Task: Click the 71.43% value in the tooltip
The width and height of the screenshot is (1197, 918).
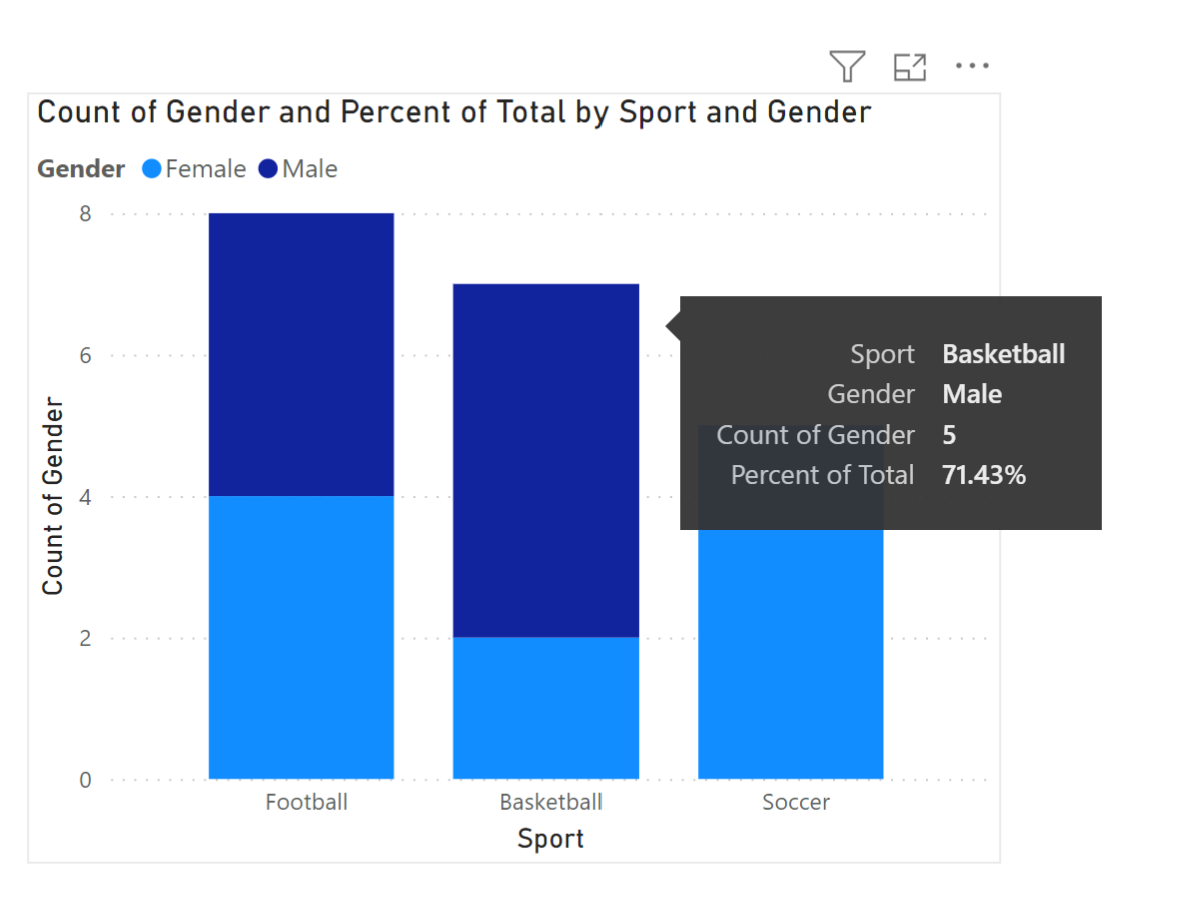Action: click(984, 475)
